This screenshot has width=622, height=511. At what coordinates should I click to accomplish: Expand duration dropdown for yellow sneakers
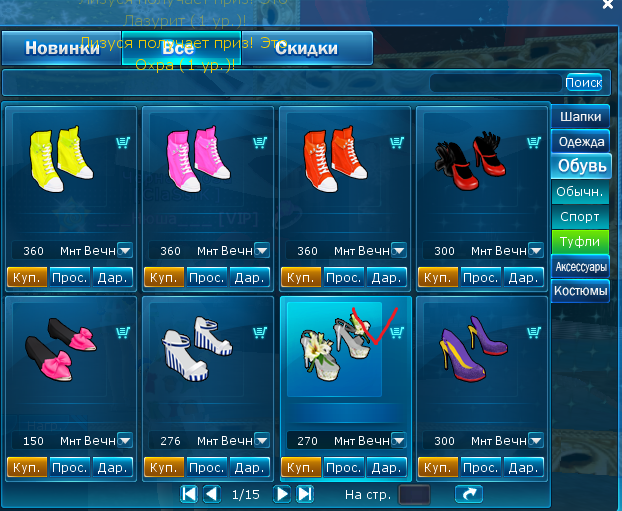[x=125, y=251]
